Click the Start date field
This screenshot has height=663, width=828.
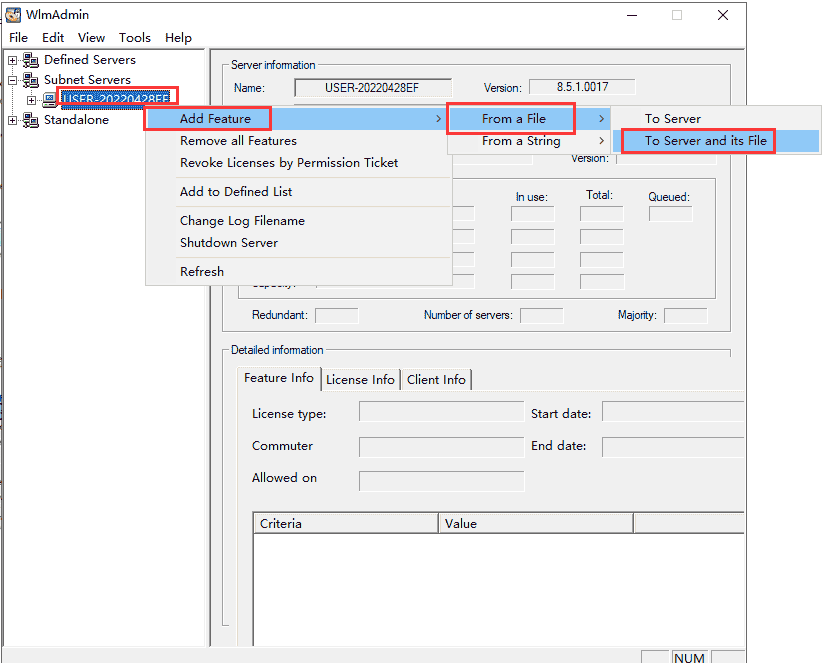[x=673, y=412]
